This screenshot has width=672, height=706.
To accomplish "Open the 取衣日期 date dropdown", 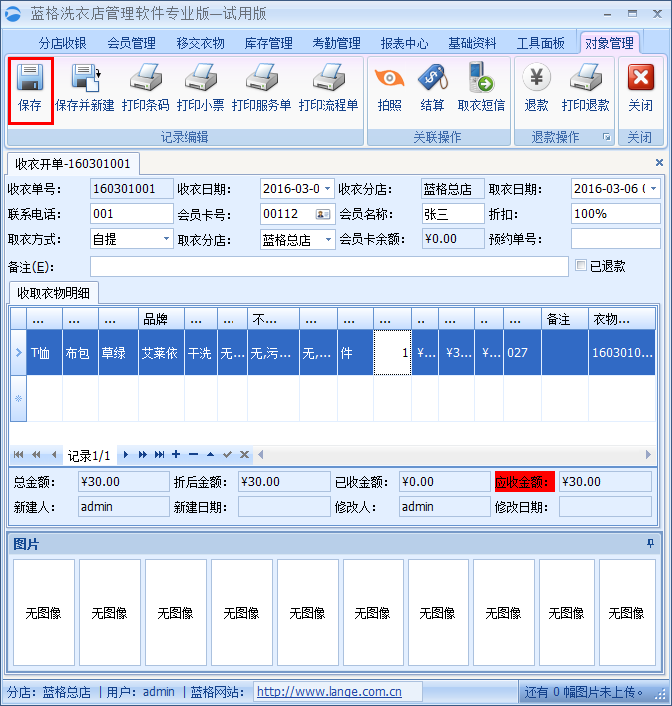I will [x=654, y=189].
